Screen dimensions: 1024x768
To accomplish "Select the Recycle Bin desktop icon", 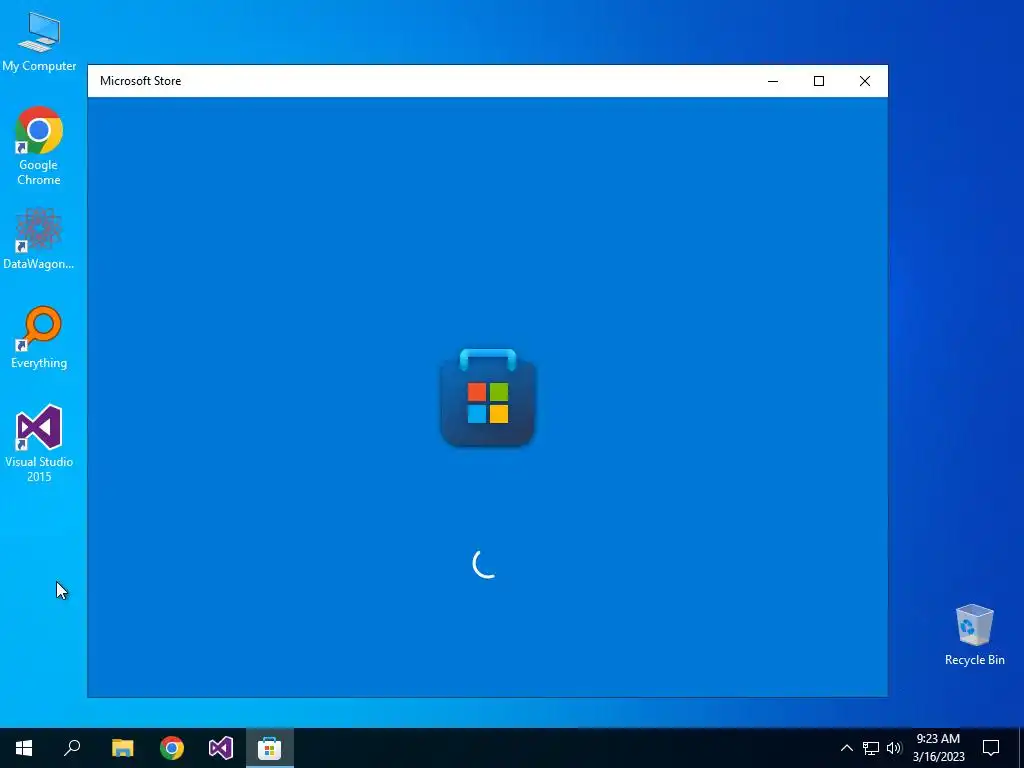I will 974,634.
